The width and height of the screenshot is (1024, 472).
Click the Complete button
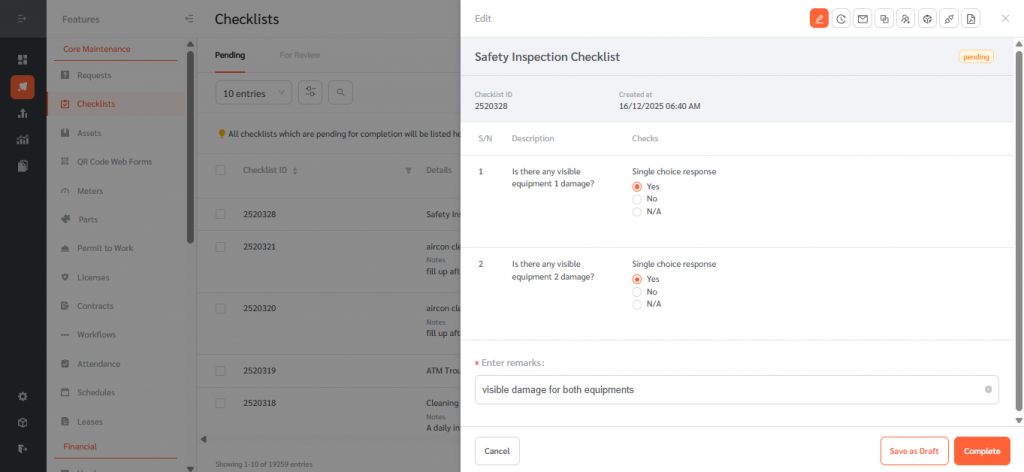pos(981,451)
